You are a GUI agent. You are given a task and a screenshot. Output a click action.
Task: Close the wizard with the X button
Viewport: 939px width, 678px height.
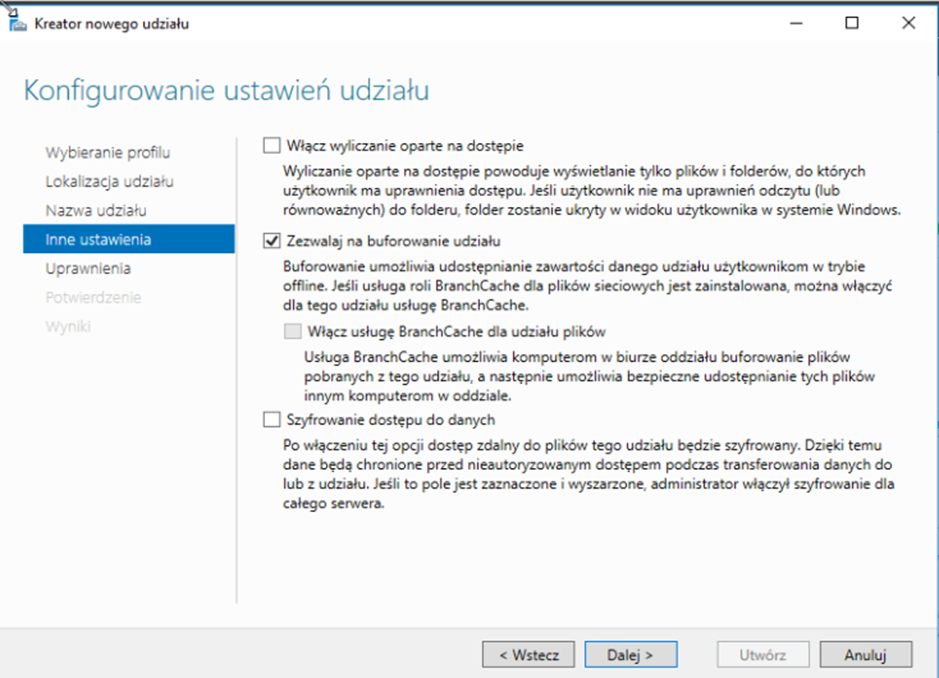(x=908, y=23)
